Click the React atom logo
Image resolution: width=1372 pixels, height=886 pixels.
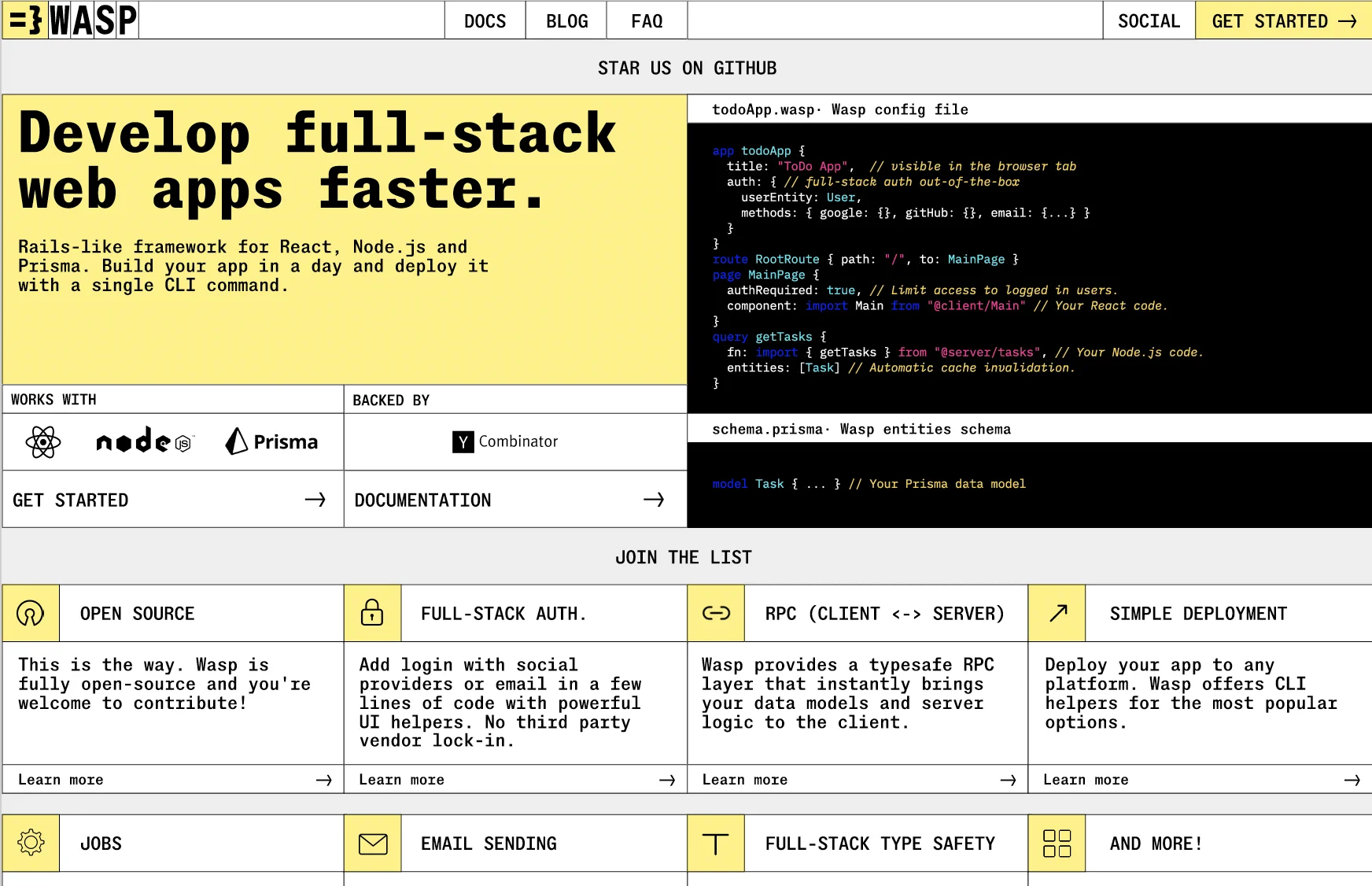(43, 442)
